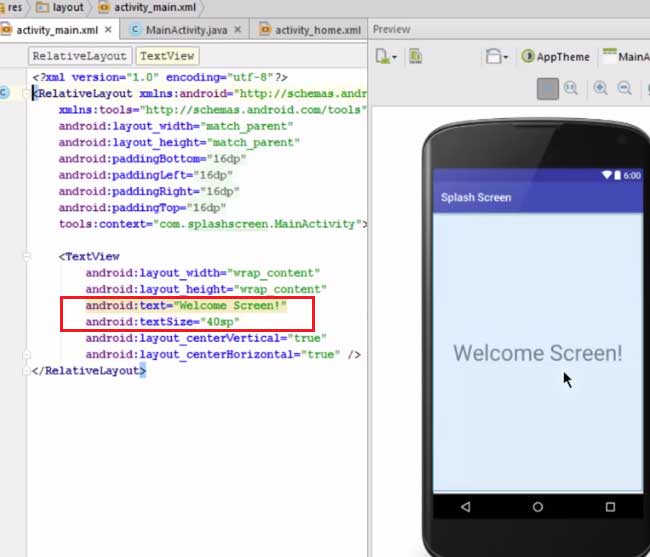
Task: Click the android:layout_centerVertical line
Action: (206, 338)
